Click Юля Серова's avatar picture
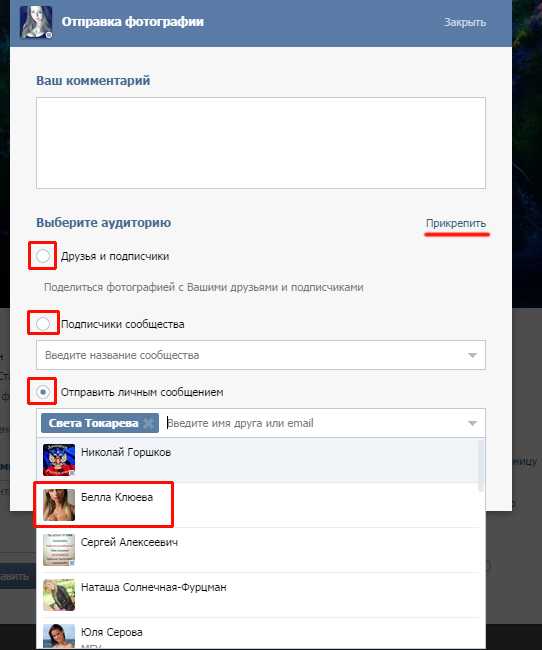 coord(59,636)
